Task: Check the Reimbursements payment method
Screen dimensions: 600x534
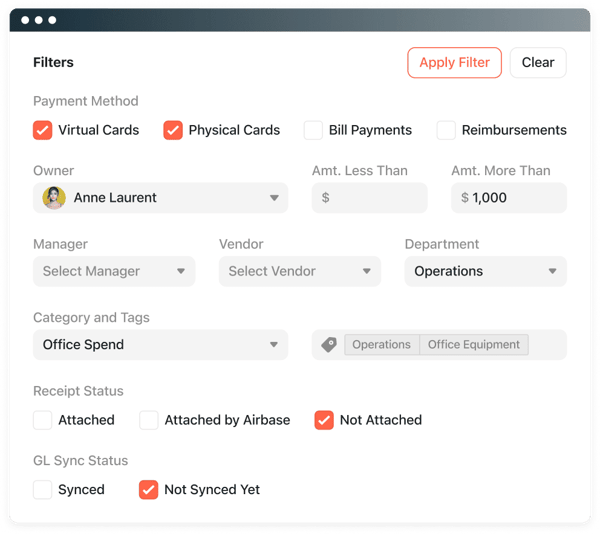Action: click(446, 130)
